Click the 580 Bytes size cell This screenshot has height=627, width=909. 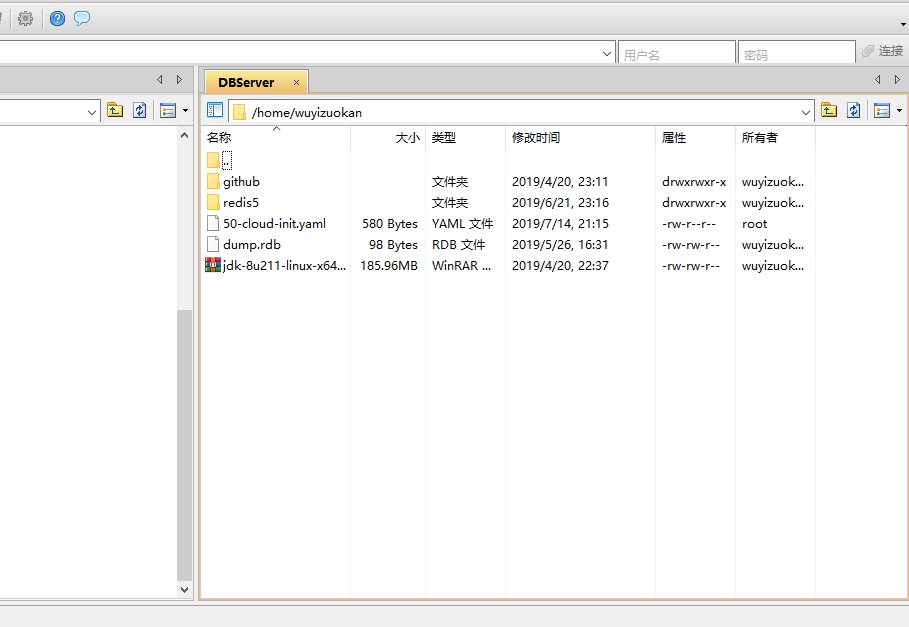pos(390,224)
